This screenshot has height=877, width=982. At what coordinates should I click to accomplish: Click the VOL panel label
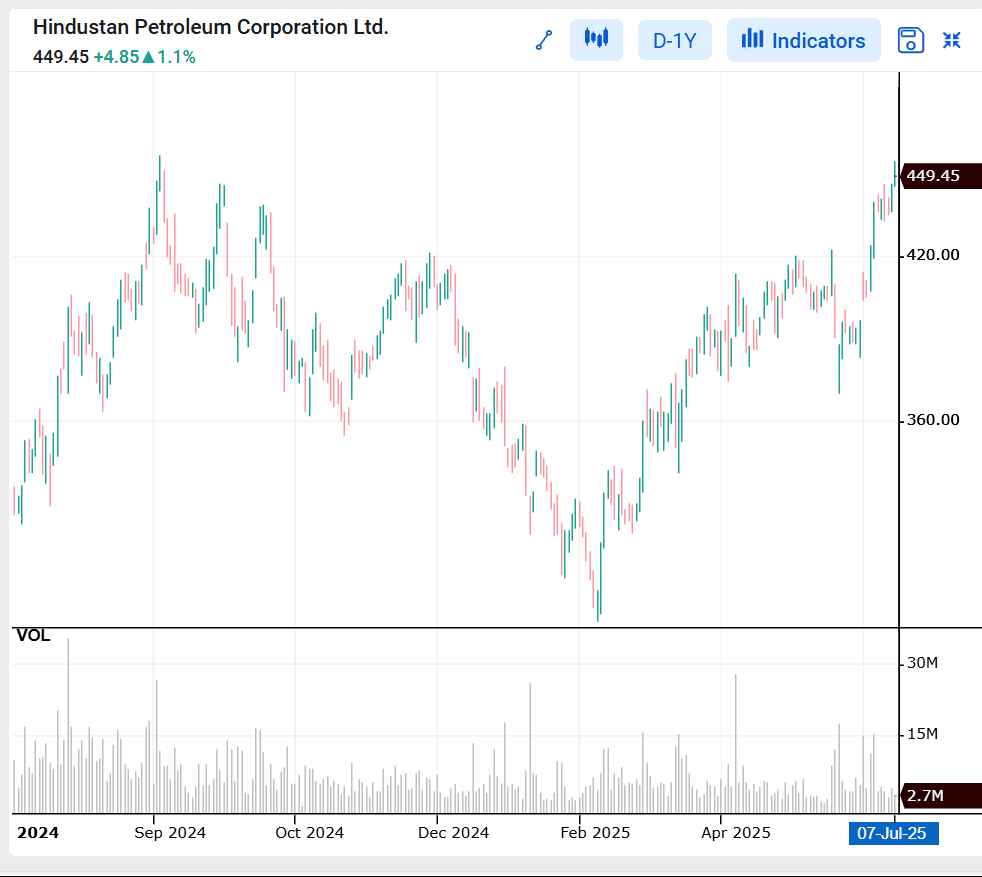point(33,636)
